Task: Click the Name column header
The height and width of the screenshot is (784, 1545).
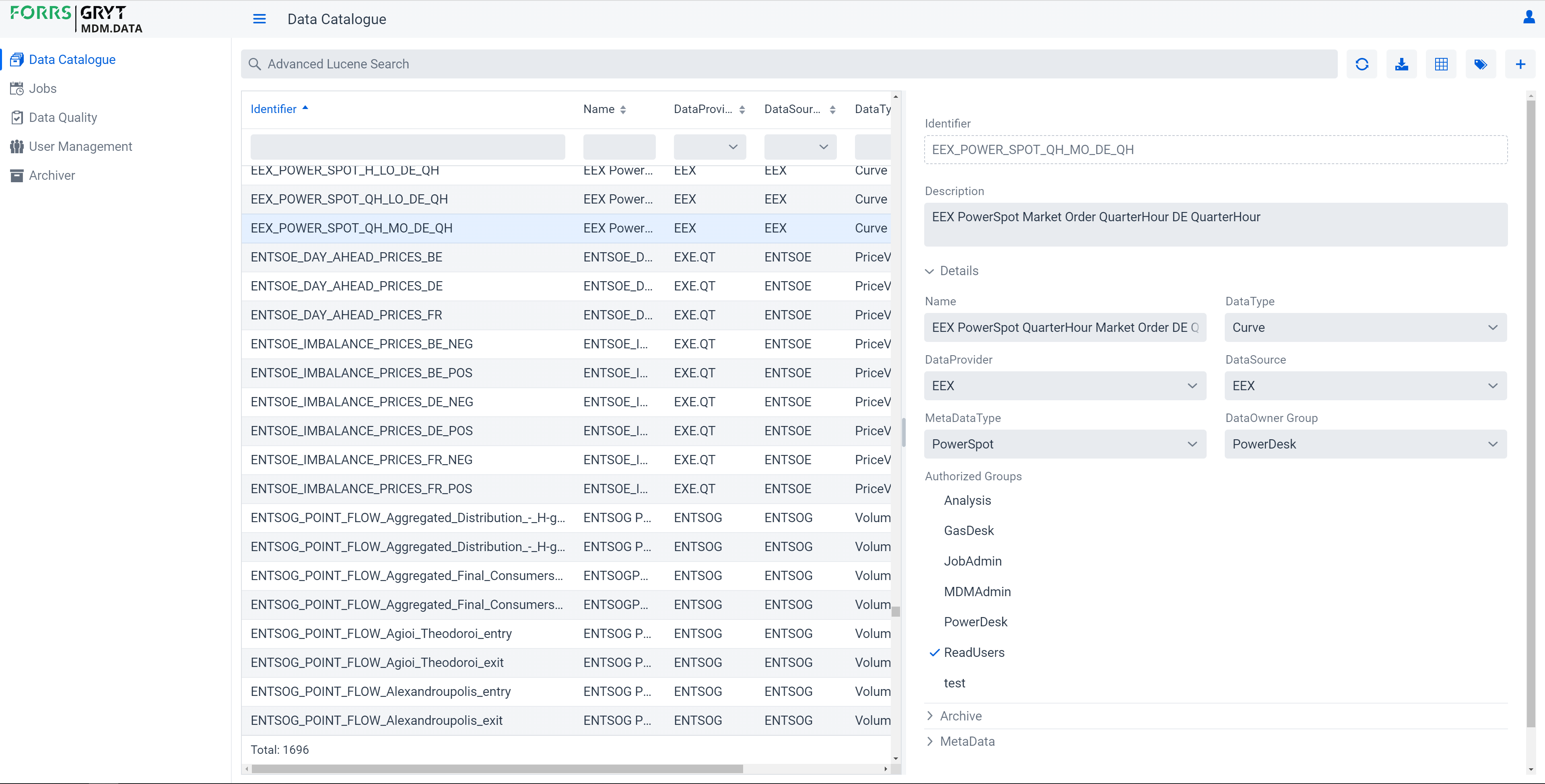Action: (x=599, y=109)
